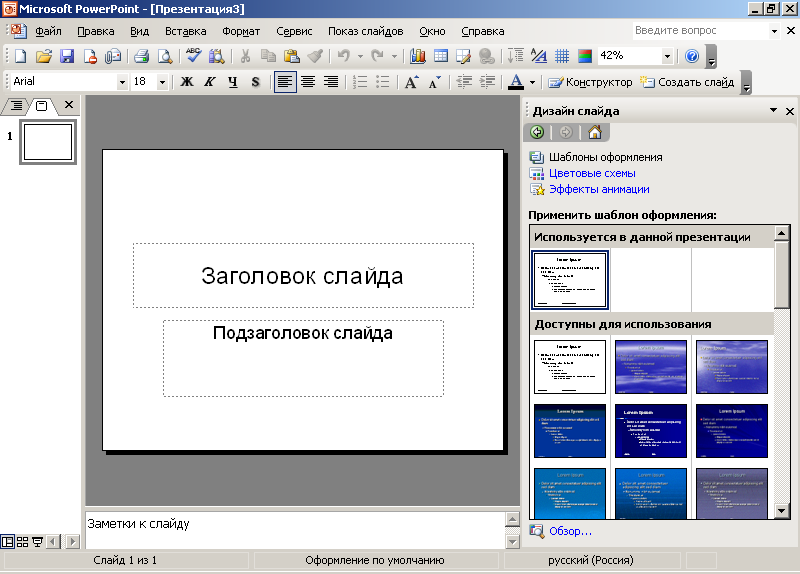Select slide 1 thumbnail in left pane
800x574 pixels.
tap(48, 142)
